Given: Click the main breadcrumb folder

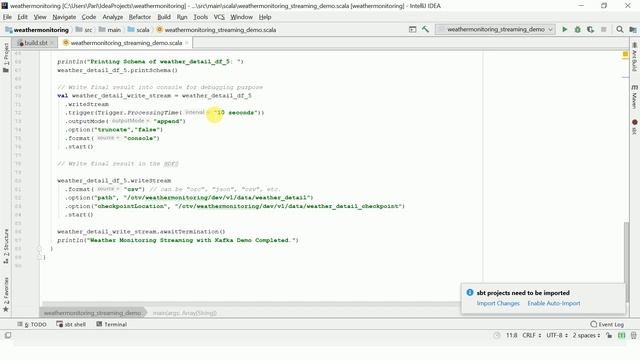Looking at the screenshot, I should tap(110, 30).
